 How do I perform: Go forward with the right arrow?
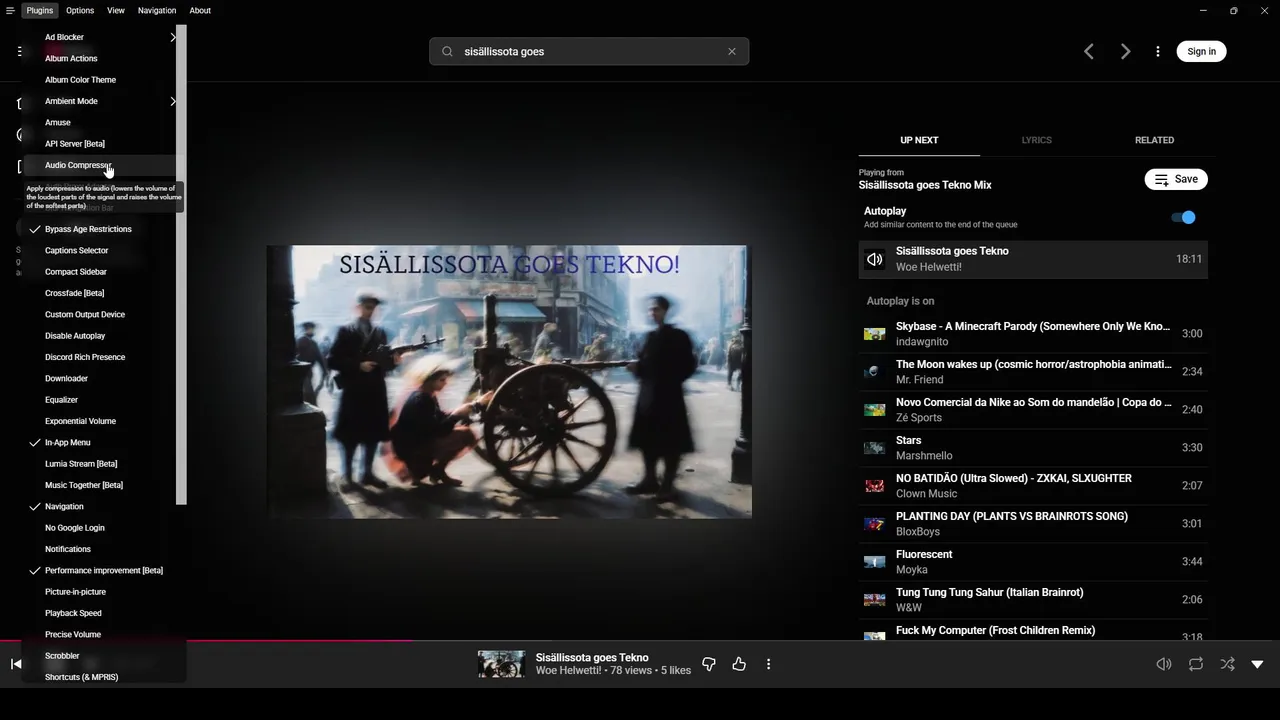(1125, 51)
